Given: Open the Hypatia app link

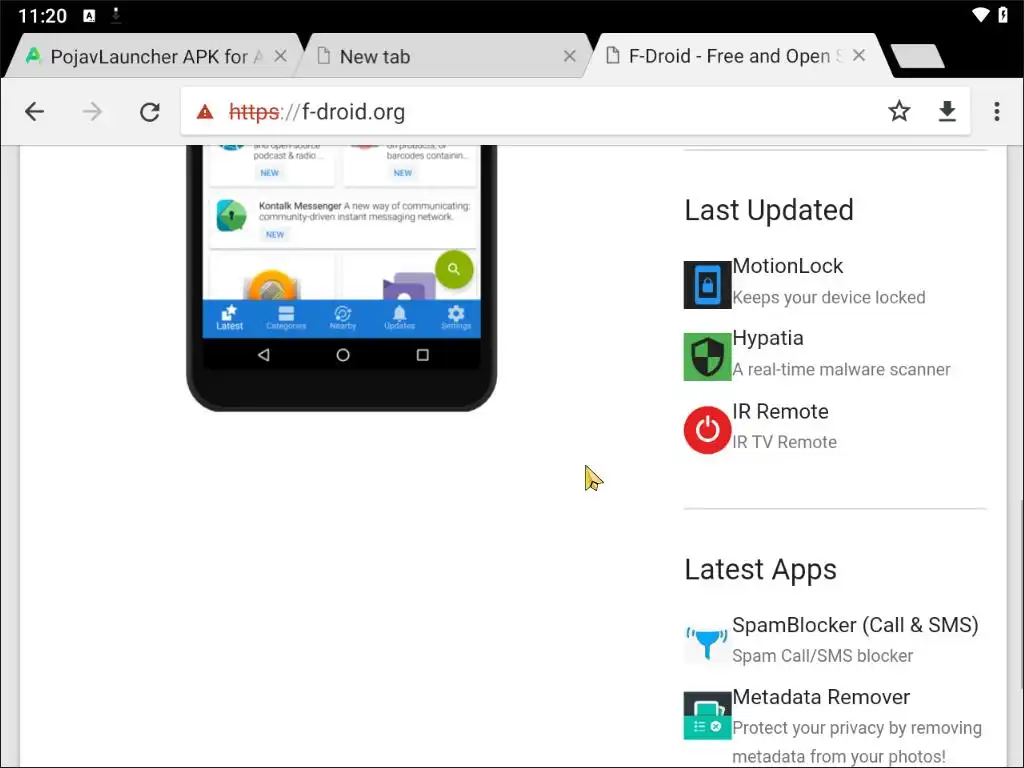Looking at the screenshot, I should tap(767, 338).
